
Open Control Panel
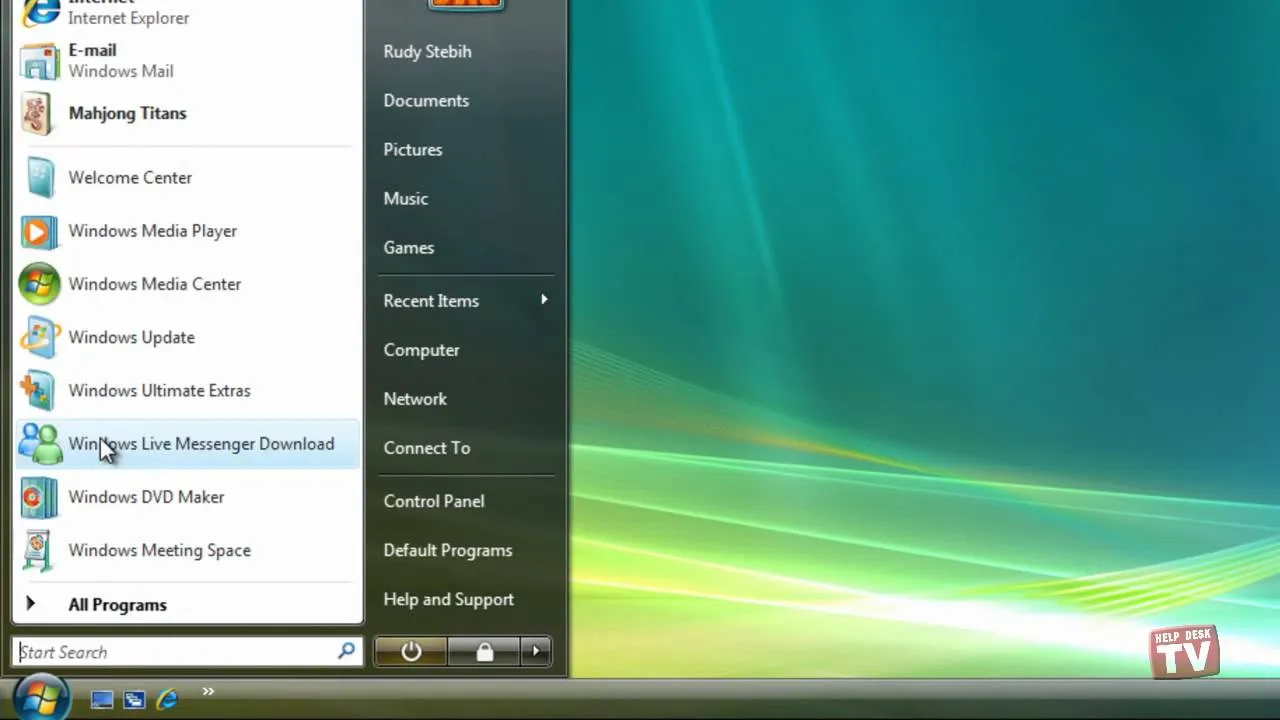click(x=434, y=501)
